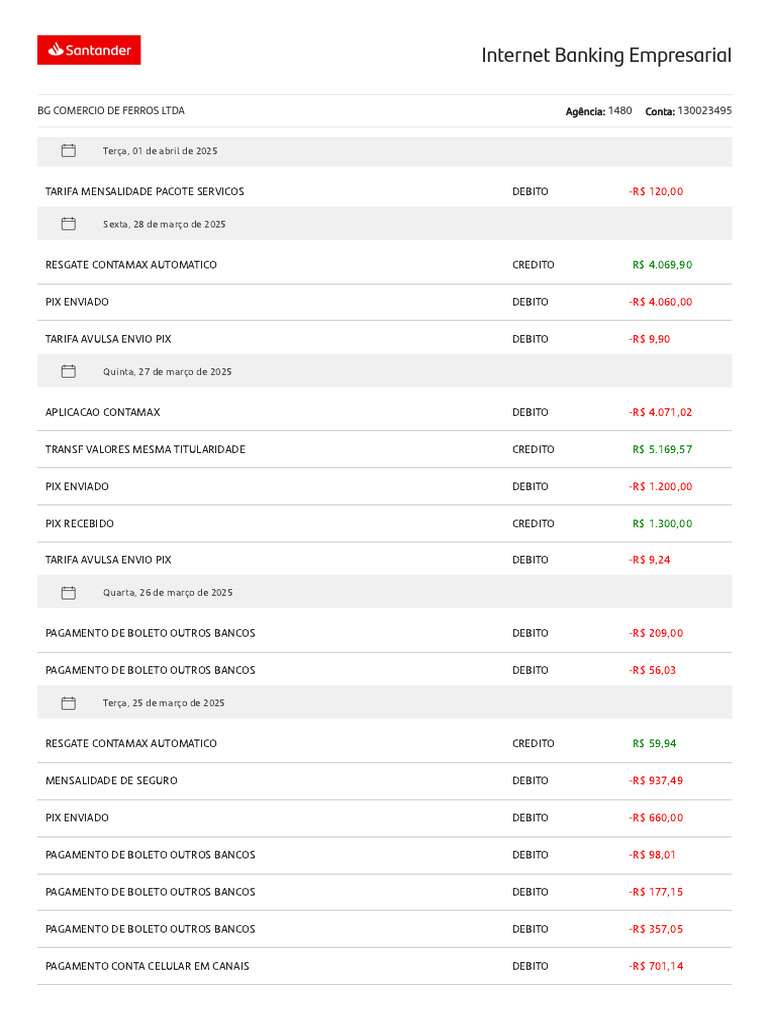Screen dimensions: 768x1024
Task: Click company name BG COMERCIO DE FERROS LTDA
Action: point(111,110)
